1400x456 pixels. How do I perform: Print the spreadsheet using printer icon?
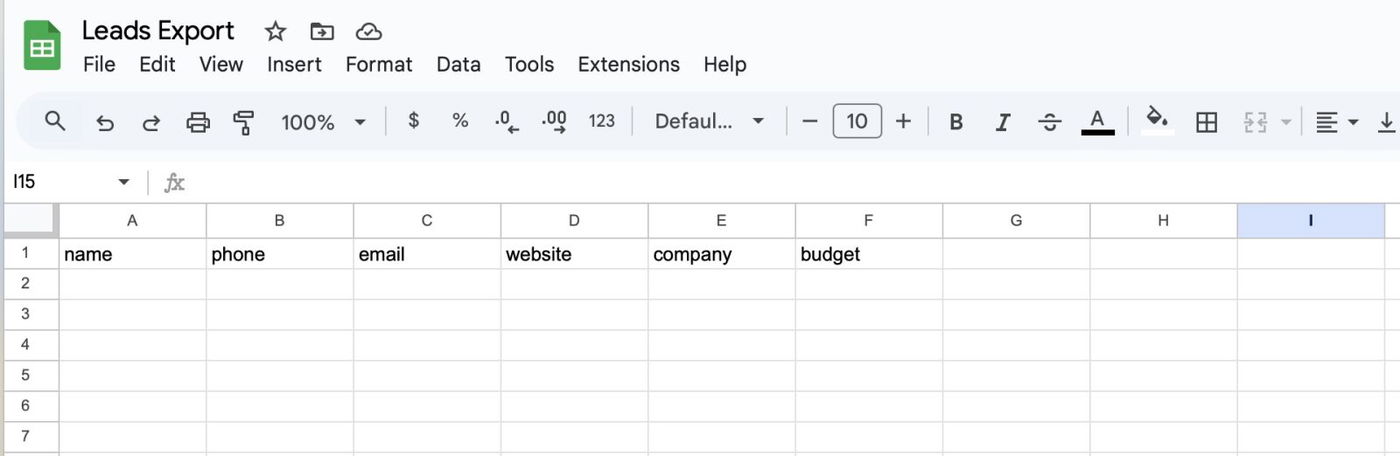coord(198,122)
